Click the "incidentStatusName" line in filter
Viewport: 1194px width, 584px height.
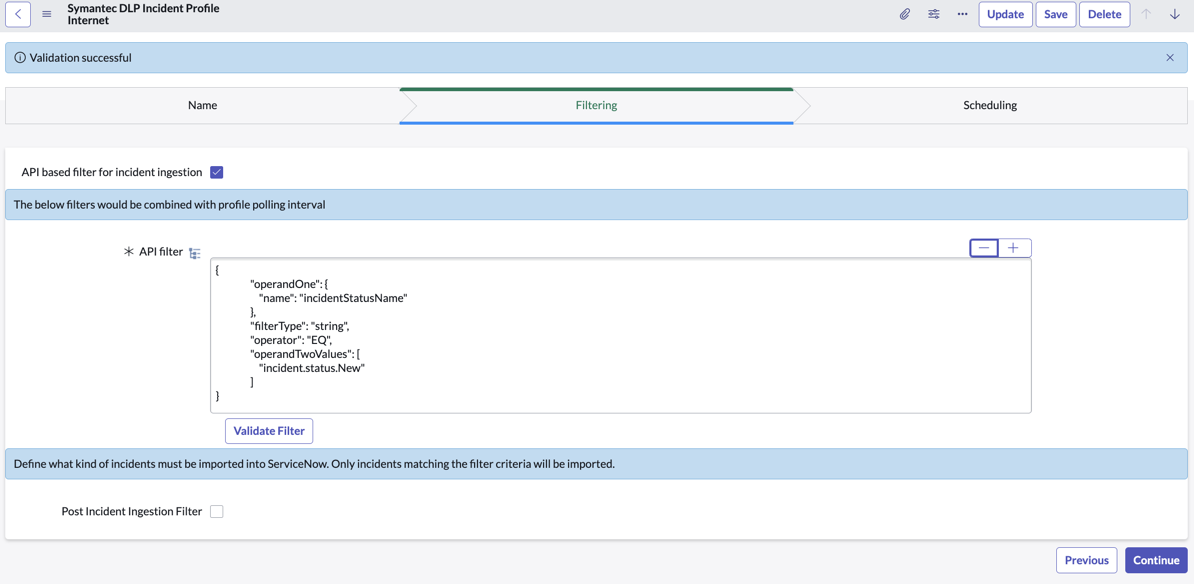pos(334,298)
